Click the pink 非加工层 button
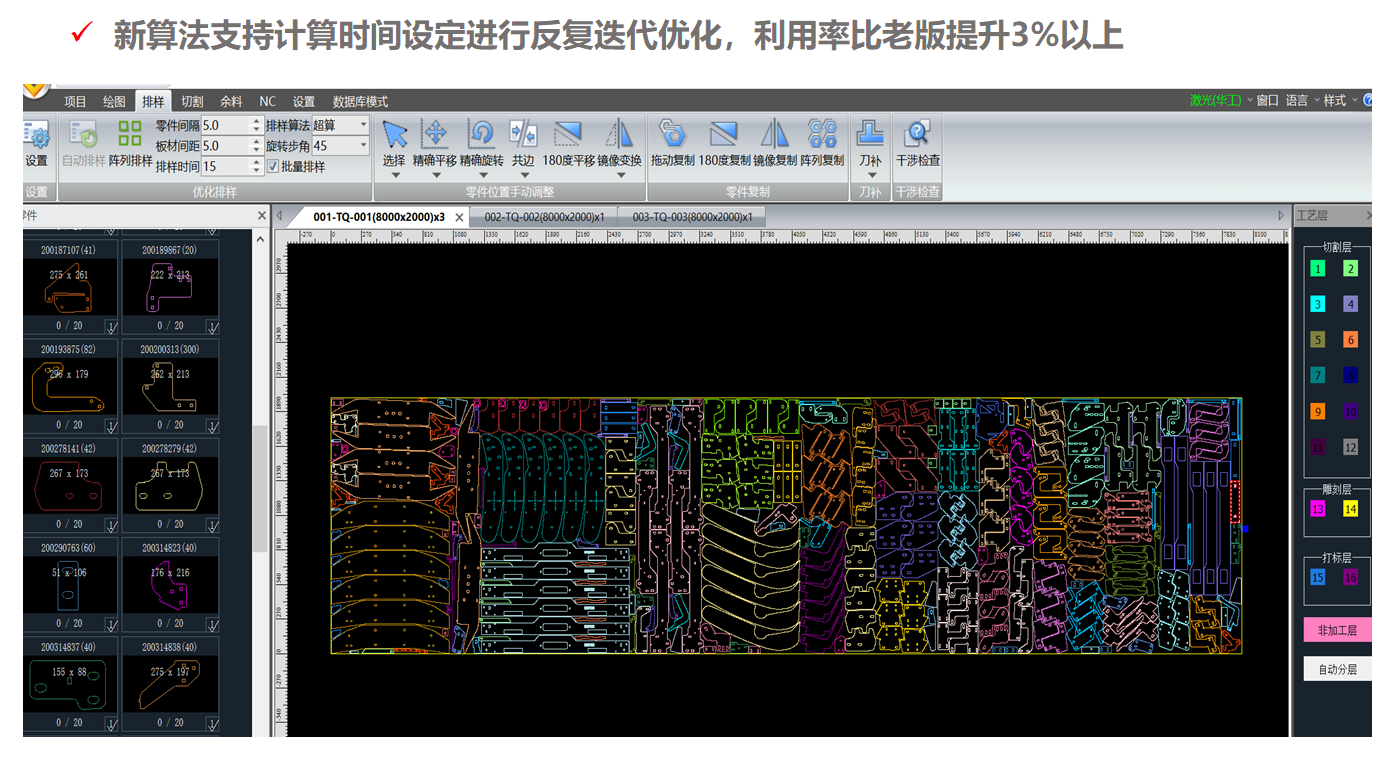 1337,630
